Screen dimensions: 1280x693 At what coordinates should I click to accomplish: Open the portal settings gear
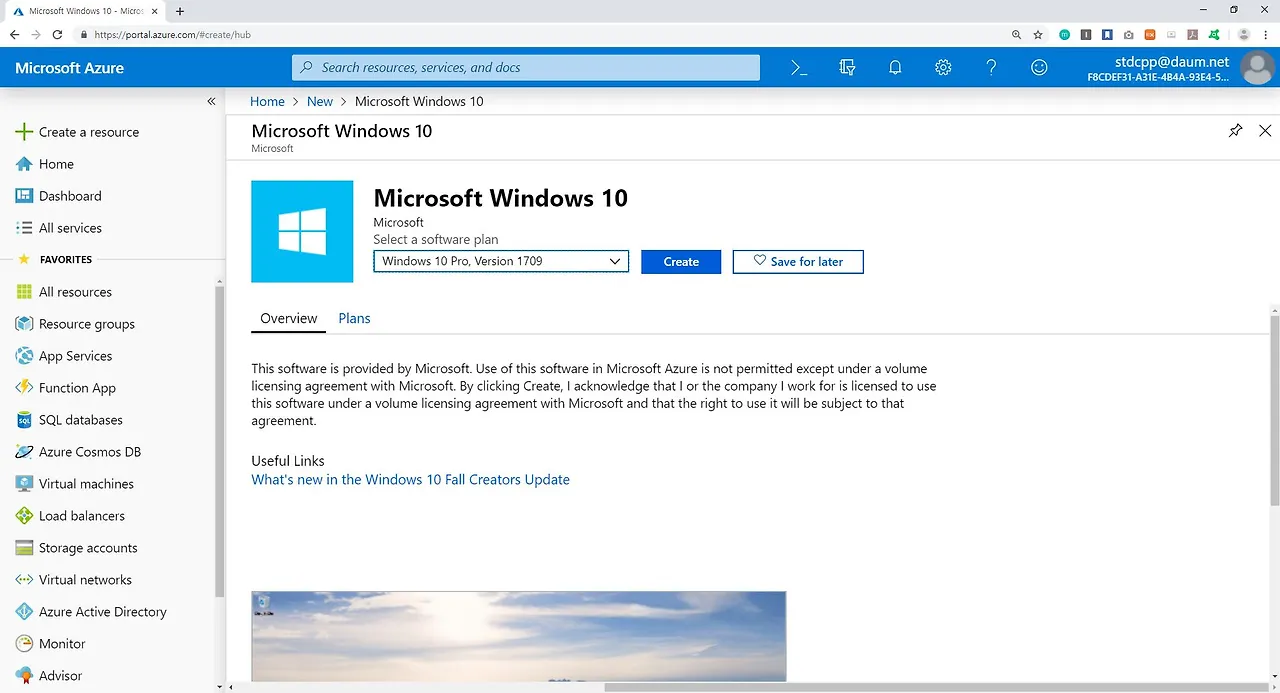pyautogui.click(x=943, y=68)
